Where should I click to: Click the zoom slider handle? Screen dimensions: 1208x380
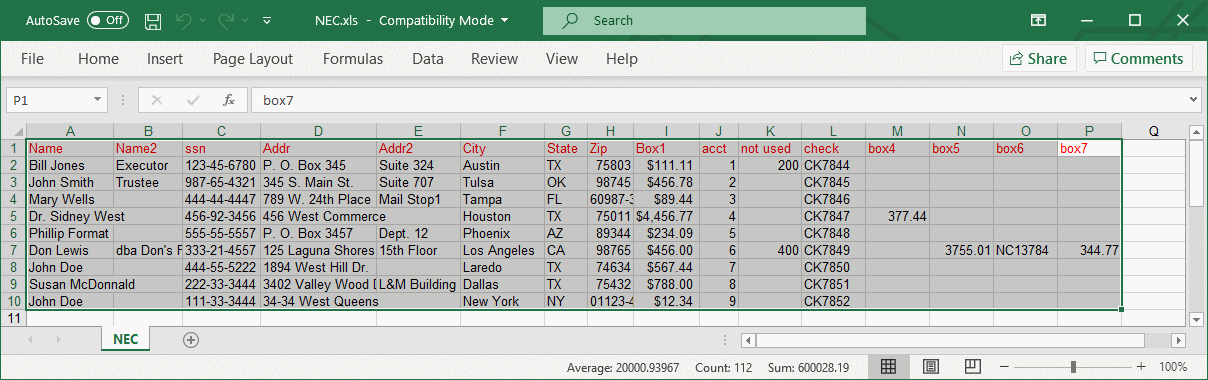point(1074,367)
